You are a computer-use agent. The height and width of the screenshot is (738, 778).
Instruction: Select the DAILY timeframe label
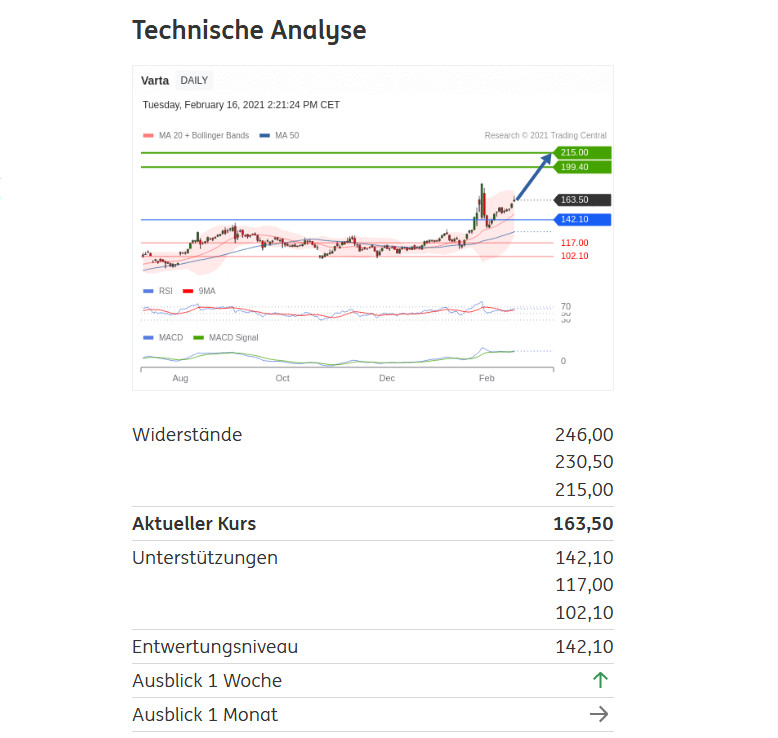click(x=194, y=80)
